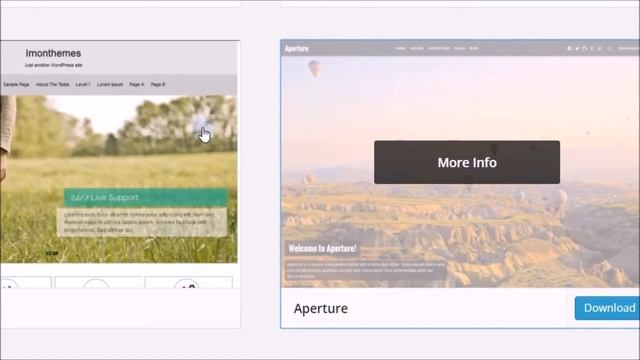Download the Aperture theme
The width and height of the screenshot is (640, 360).
[x=607, y=308]
